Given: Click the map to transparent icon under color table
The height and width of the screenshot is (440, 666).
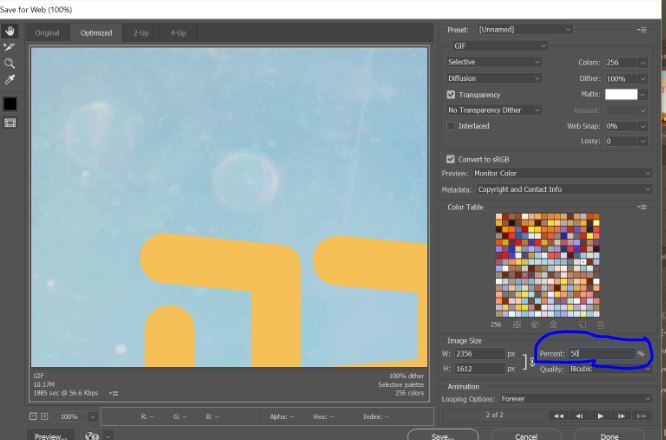Looking at the screenshot, I should [517, 325].
